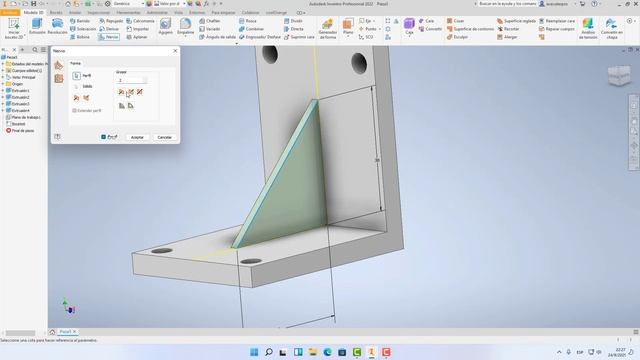
Task: Start a new 2D sketch (Iniciar boceto 2D)
Action: (x=13, y=29)
